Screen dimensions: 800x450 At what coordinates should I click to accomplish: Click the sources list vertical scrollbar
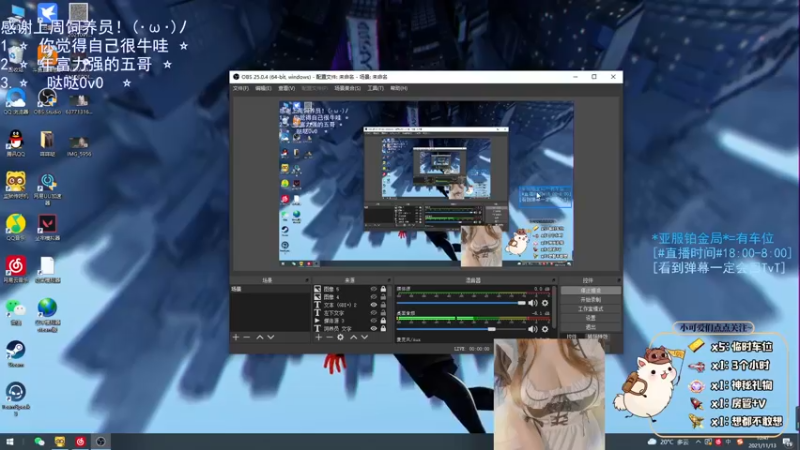point(391,293)
